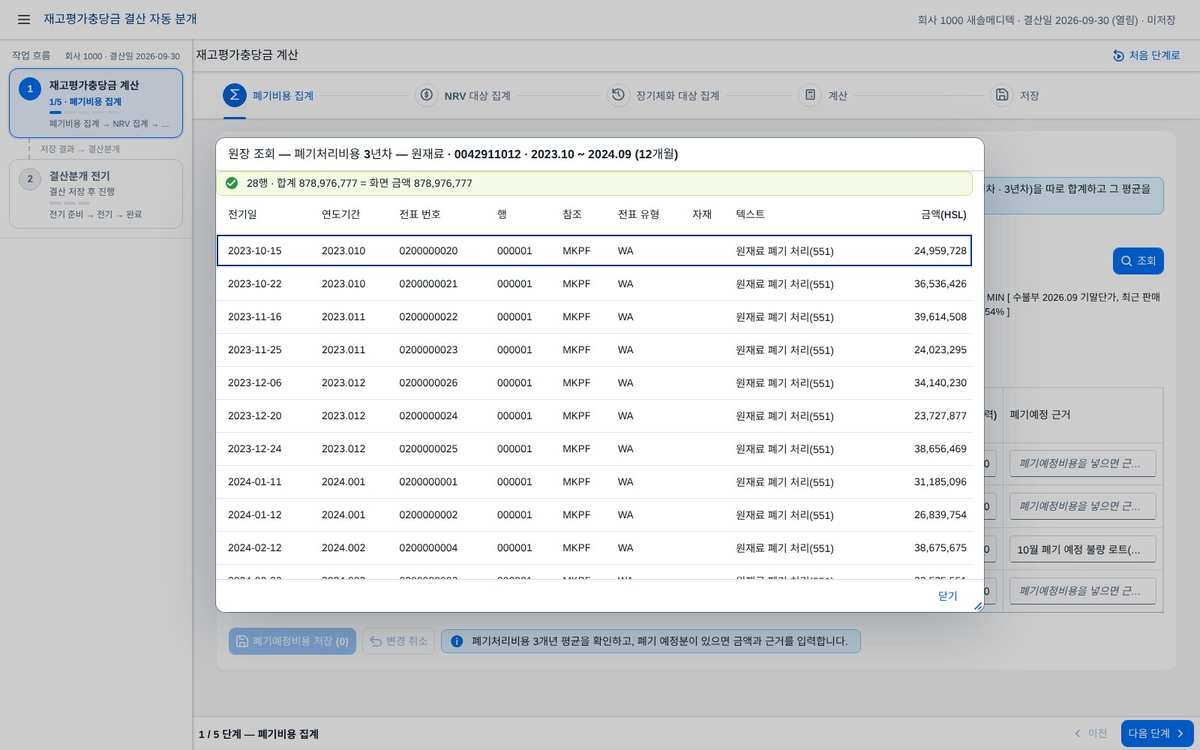The height and width of the screenshot is (750, 1200).
Task: Click voucher number 0200000022
Action: click(428, 317)
